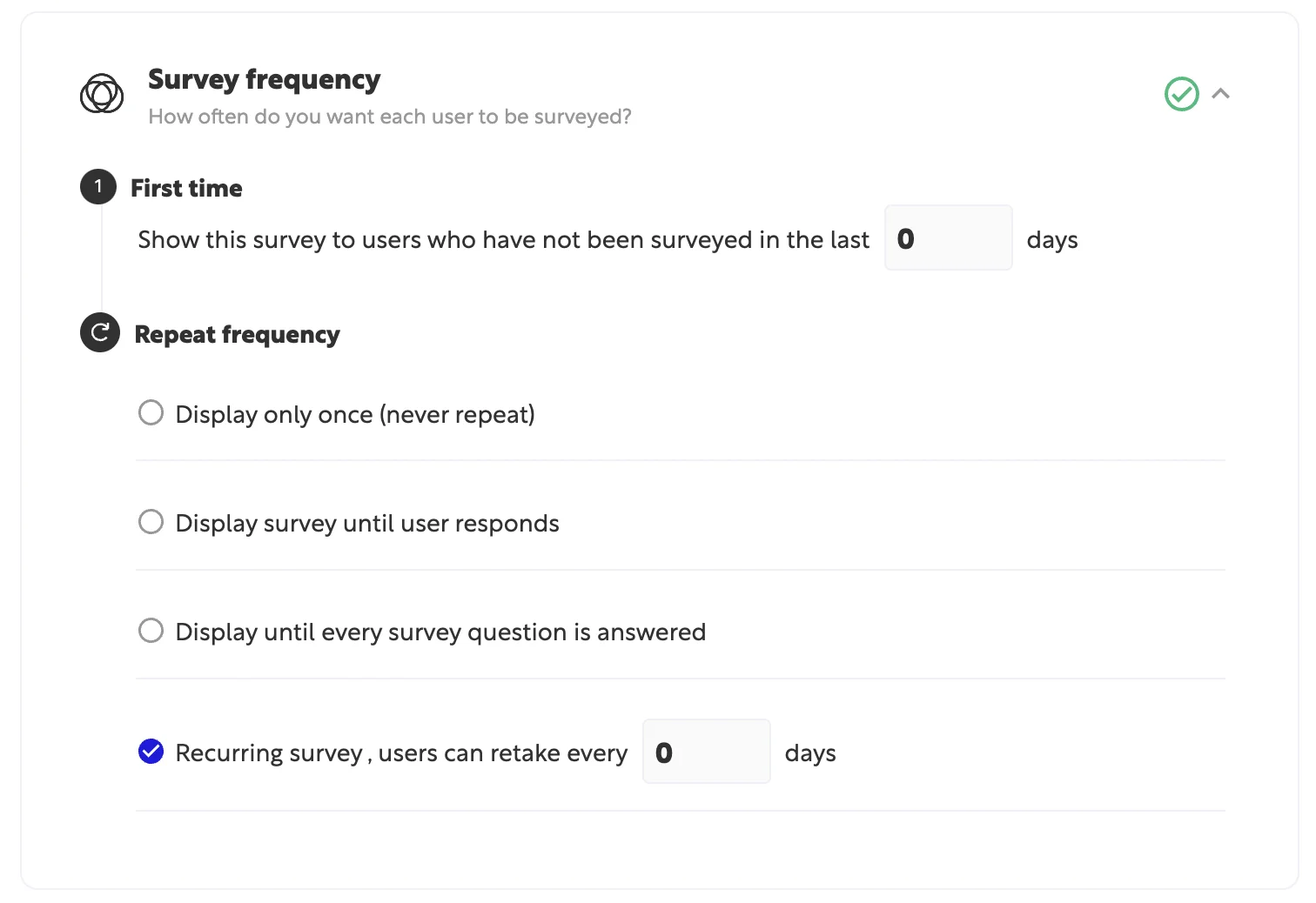Viewport: 1316px width, 903px height.
Task: Collapse the Survey frequency section chevron
Action: tap(1220, 94)
